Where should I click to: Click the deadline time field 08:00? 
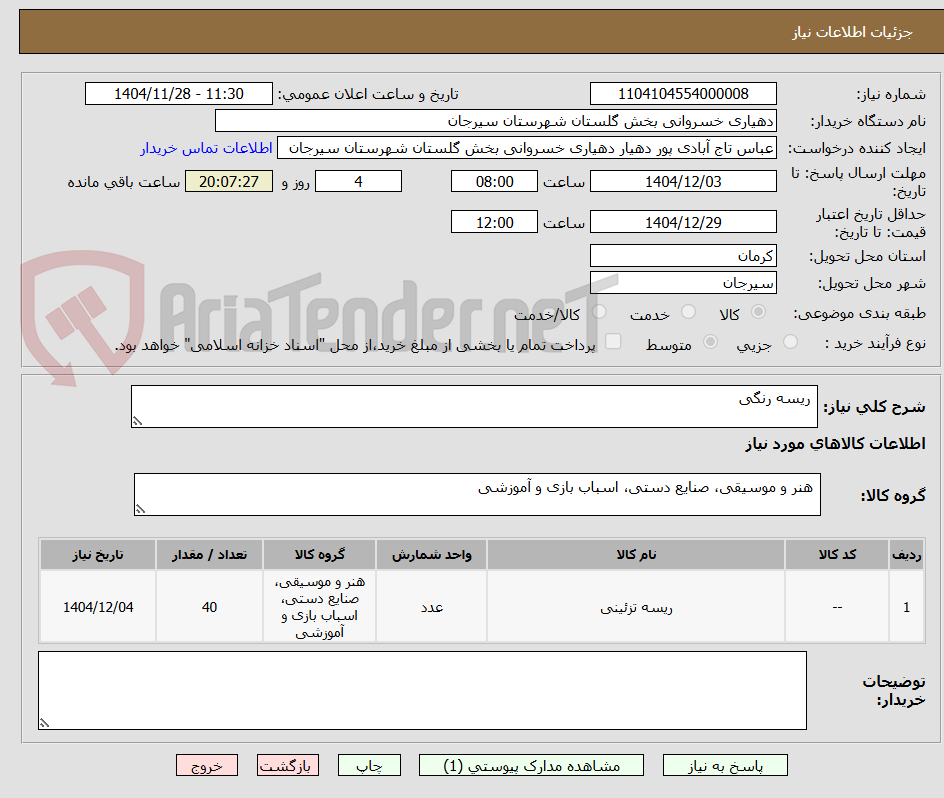coord(494,181)
